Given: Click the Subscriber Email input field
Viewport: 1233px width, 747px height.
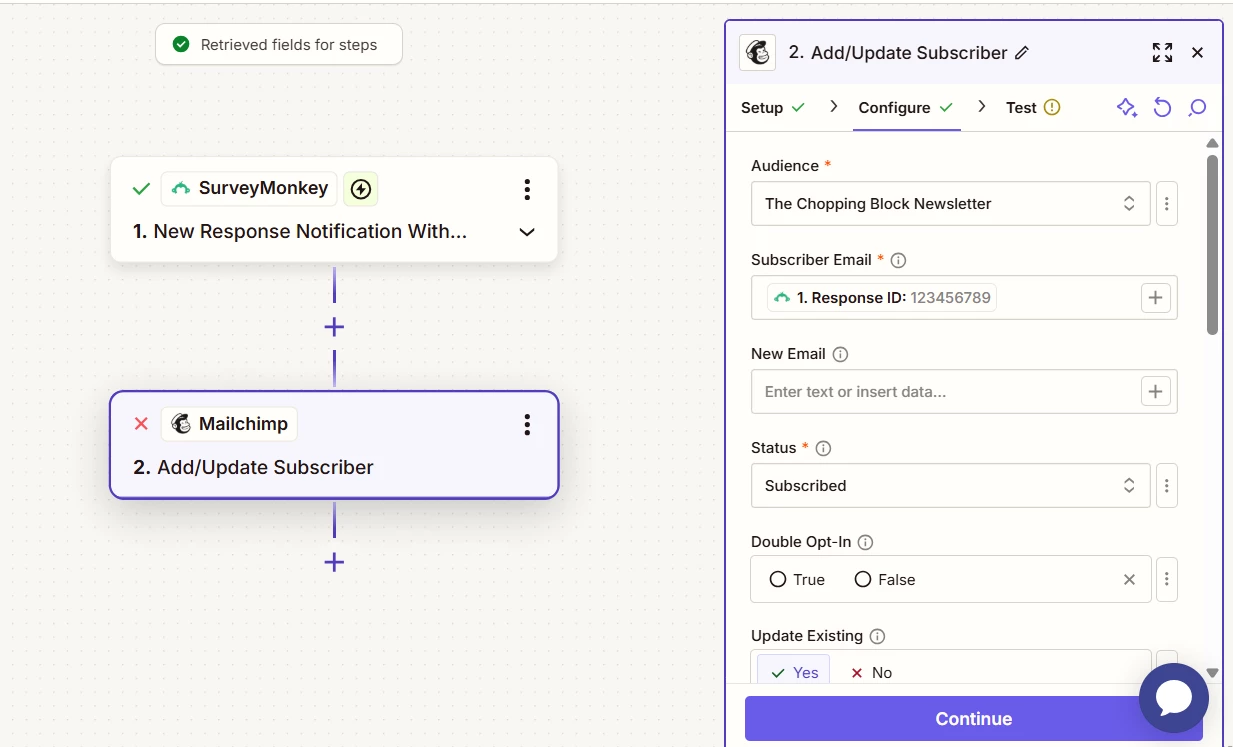Looking at the screenshot, I should point(964,298).
